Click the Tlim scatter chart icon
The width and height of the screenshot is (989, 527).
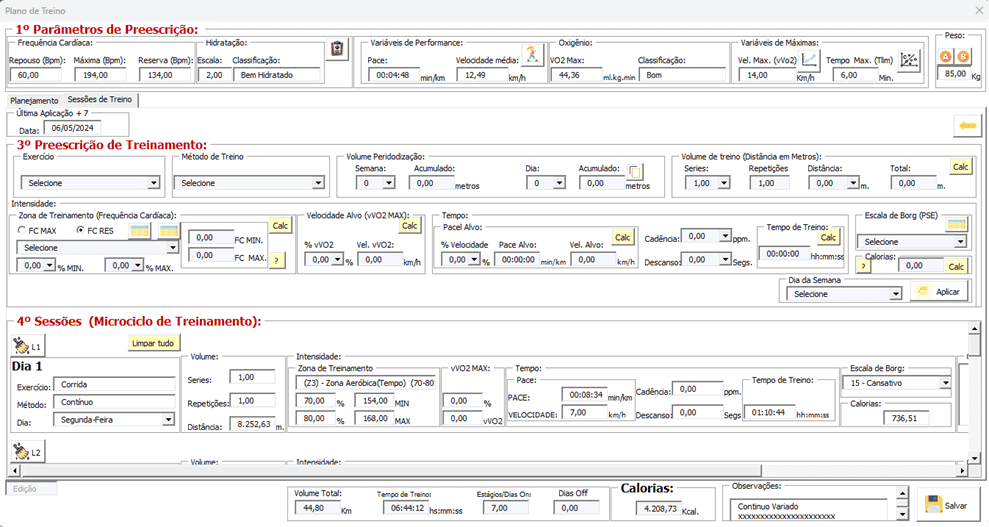[x=909, y=61]
